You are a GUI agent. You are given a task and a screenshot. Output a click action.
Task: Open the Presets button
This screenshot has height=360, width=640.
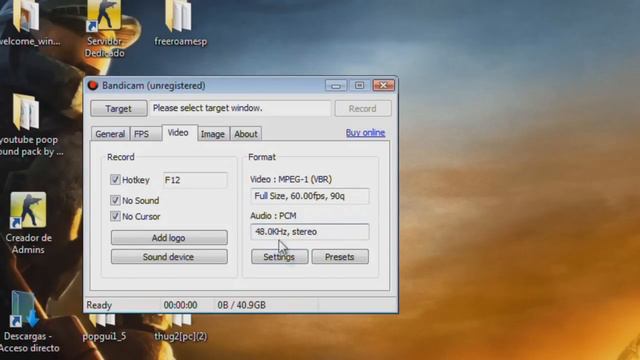(340, 257)
